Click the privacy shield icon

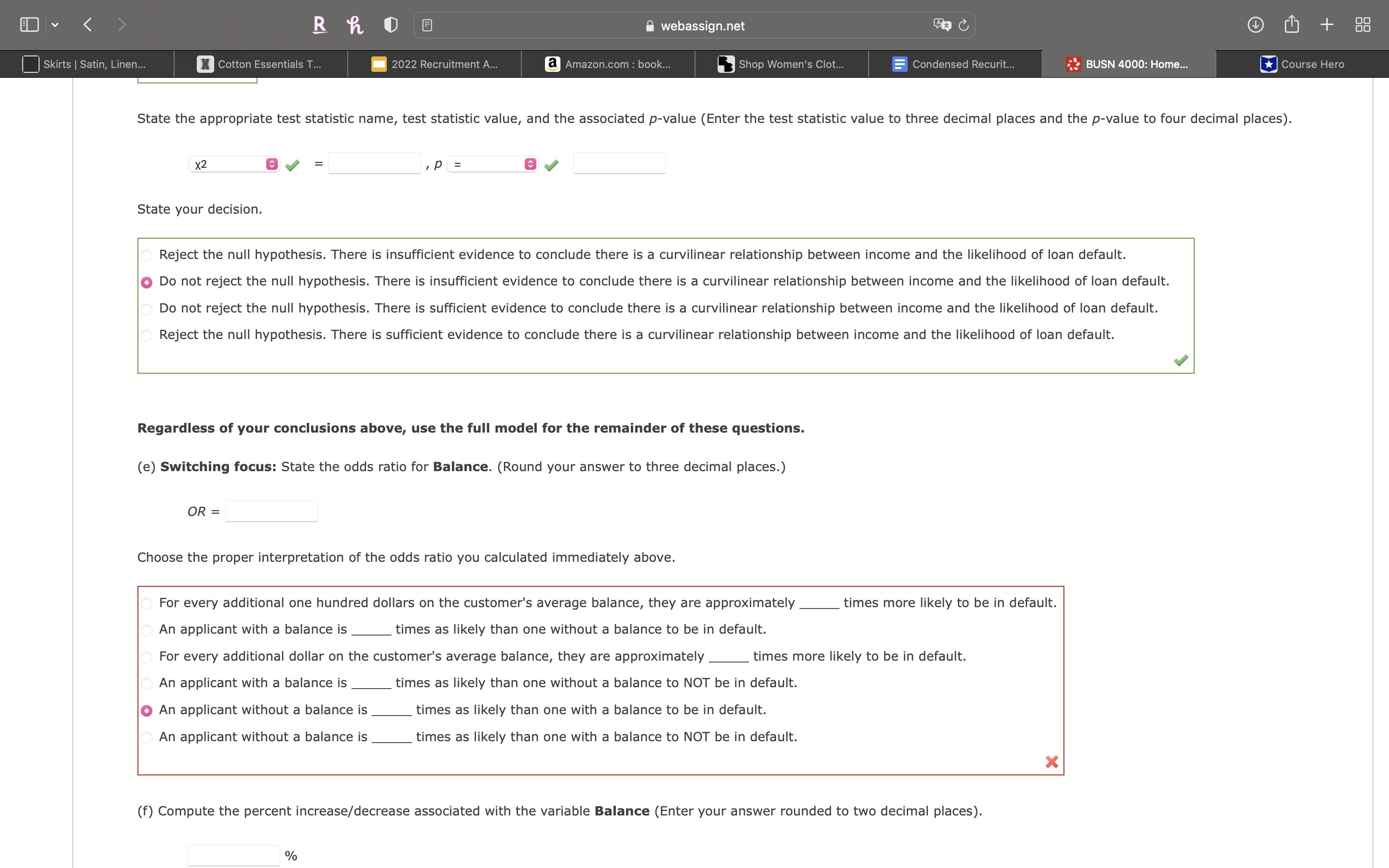click(390, 25)
